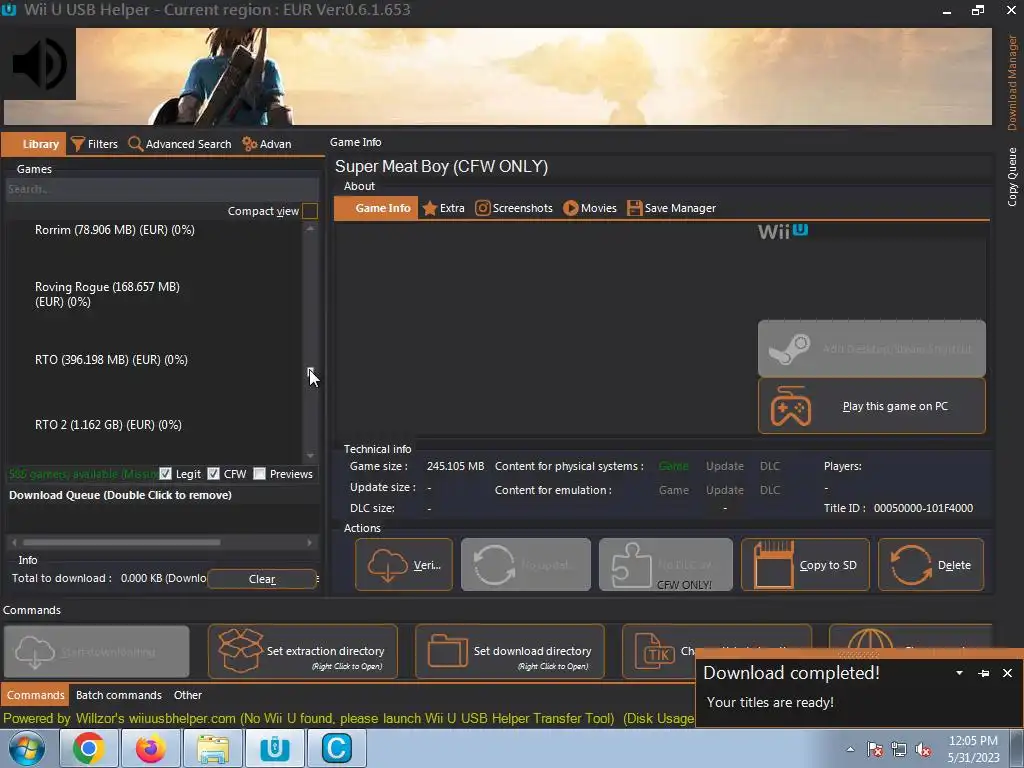
Task: Select RTO (396.198 MB) game entry
Action: coord(111,360)
